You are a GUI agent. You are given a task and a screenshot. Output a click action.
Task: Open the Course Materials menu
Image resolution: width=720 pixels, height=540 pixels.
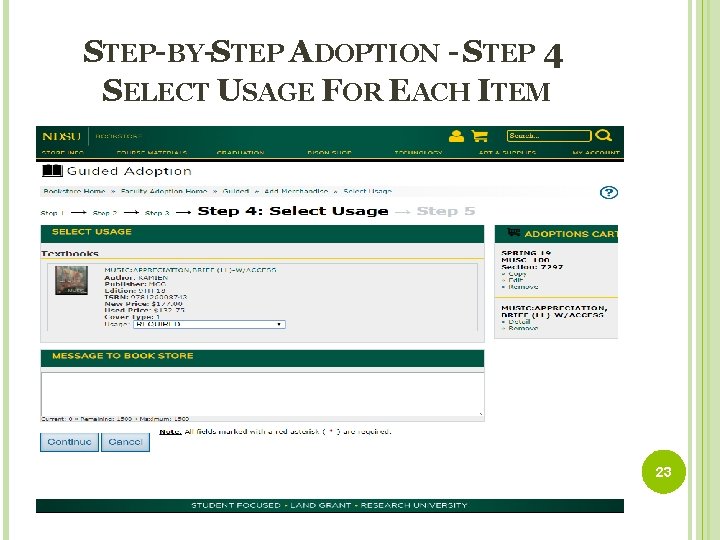tap(152, 152)
